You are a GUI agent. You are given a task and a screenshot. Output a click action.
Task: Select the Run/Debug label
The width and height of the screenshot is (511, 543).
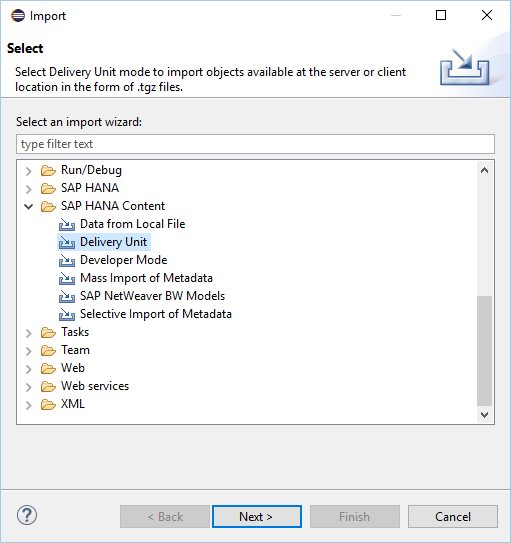[91, 170]
